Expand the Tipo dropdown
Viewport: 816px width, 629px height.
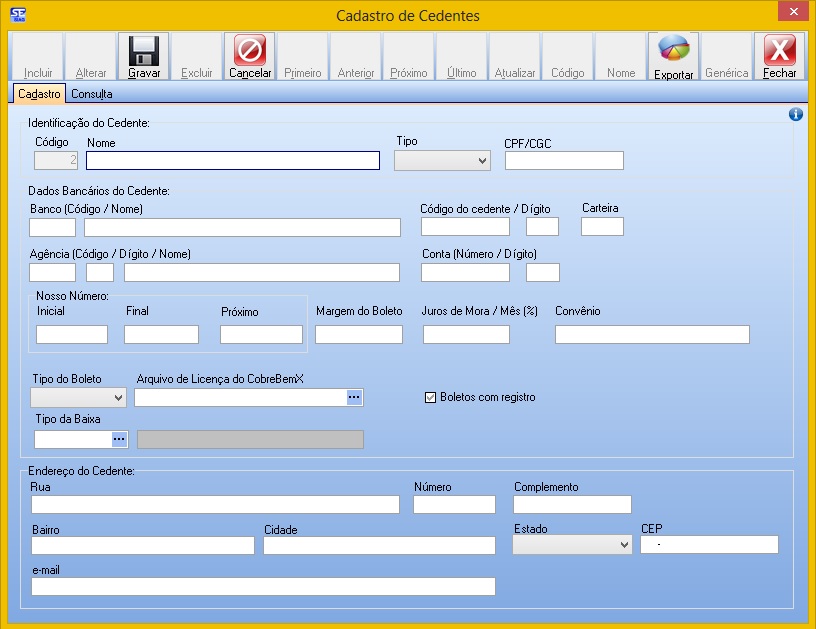(442, 161)
